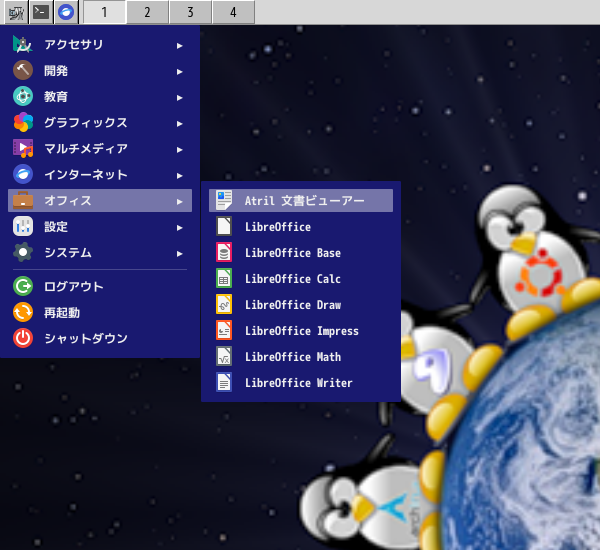Launch the terminal from the panel
The image size is (600, 550).
point(41,12)
